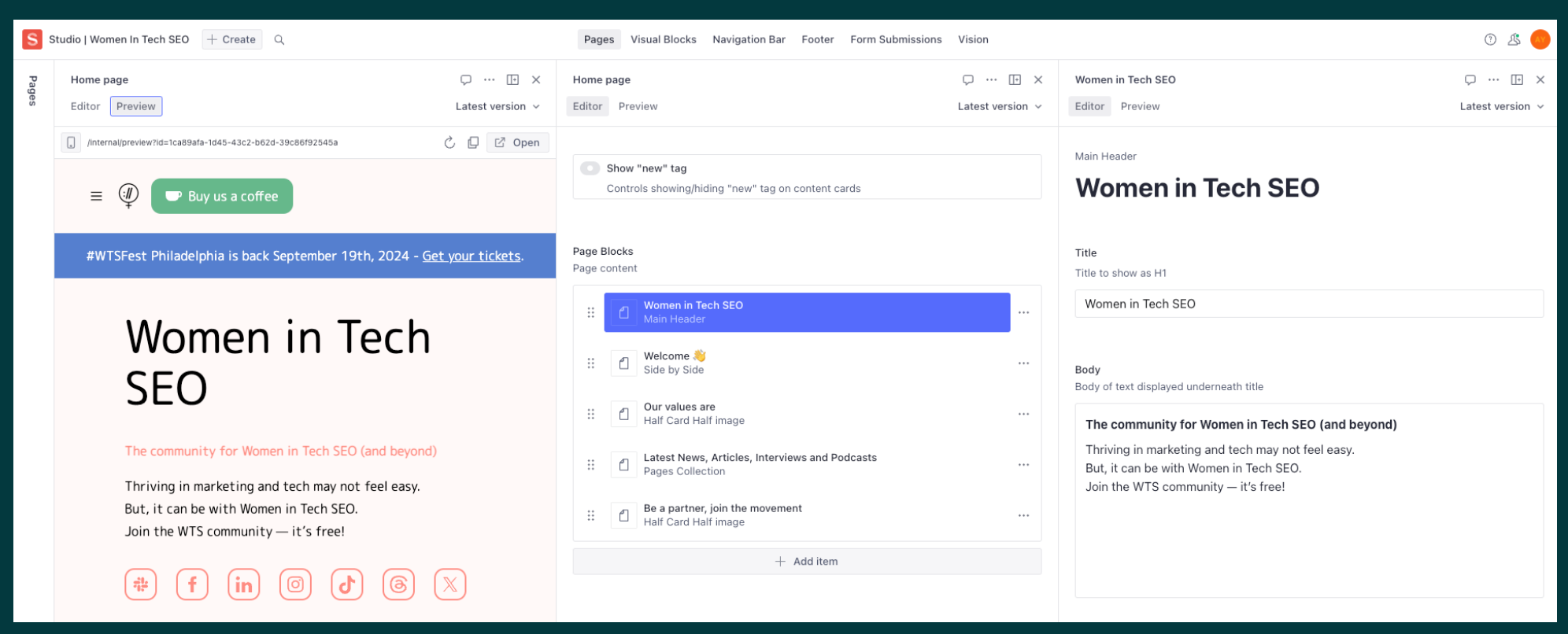This screenshot has width=1568, height=634.
Task: Click the X social icon in preview
Action: [450, 584]
